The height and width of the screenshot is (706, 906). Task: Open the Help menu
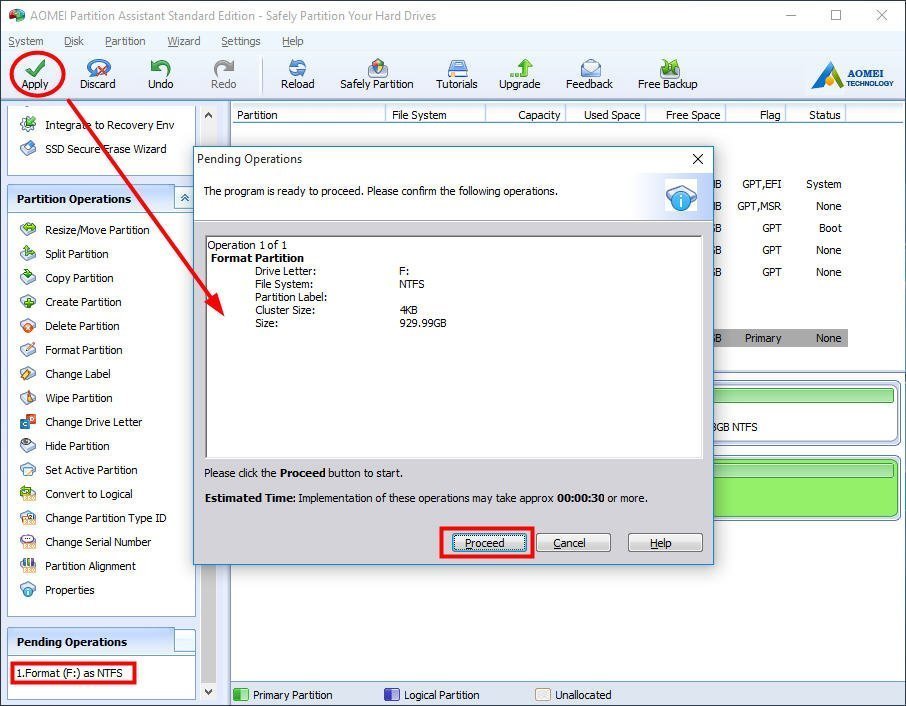(x=292, y=41)
